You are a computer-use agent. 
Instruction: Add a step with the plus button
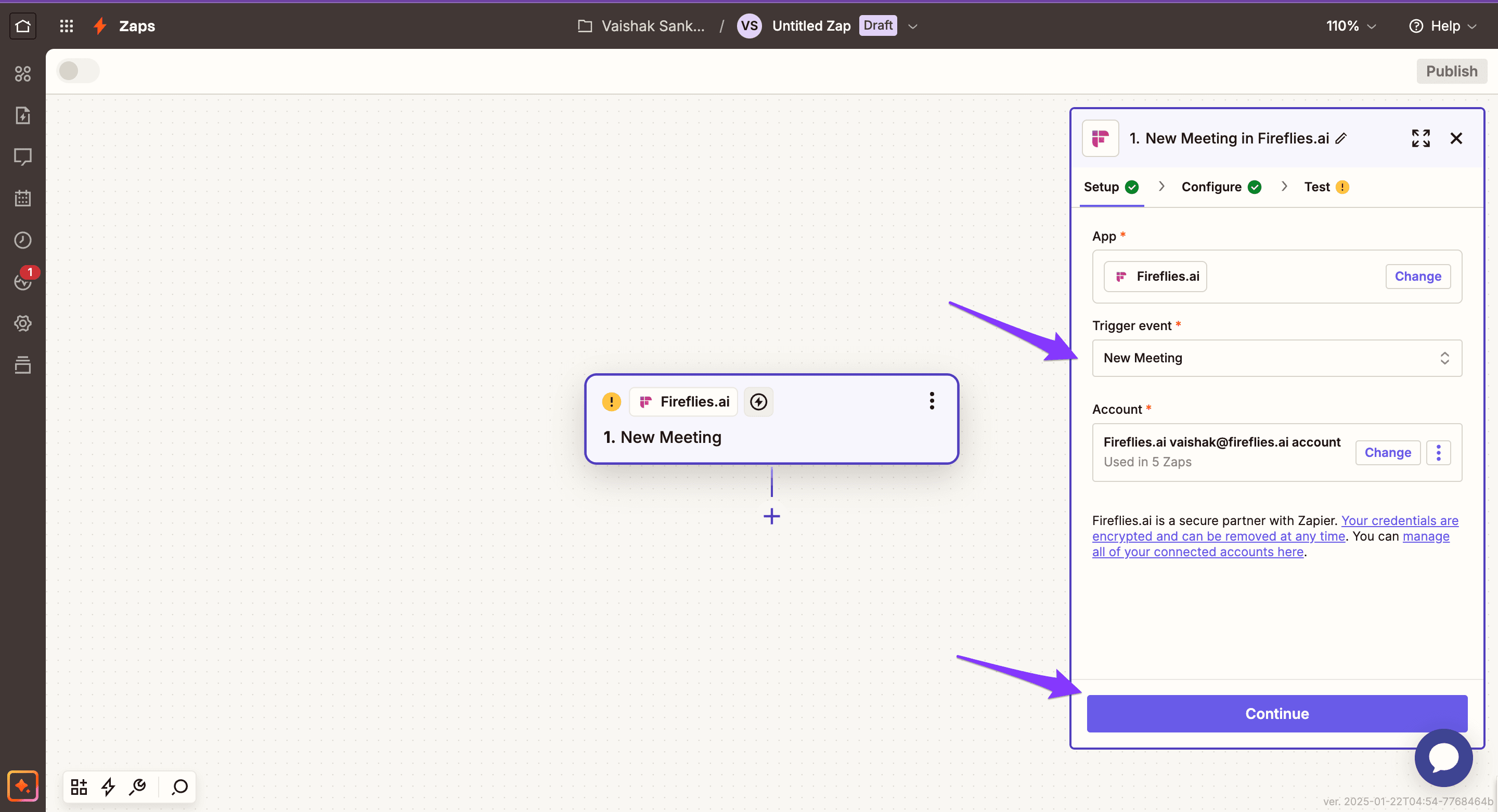pos(772,516)
